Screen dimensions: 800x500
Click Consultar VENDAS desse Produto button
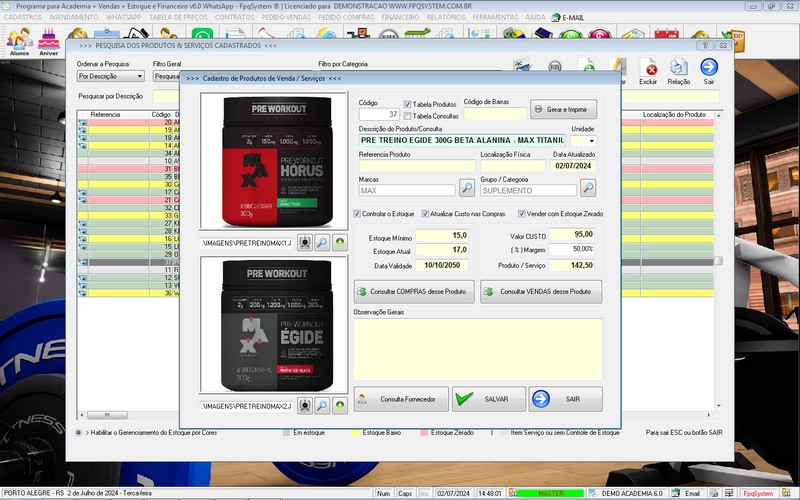click(x=541, y=292)
